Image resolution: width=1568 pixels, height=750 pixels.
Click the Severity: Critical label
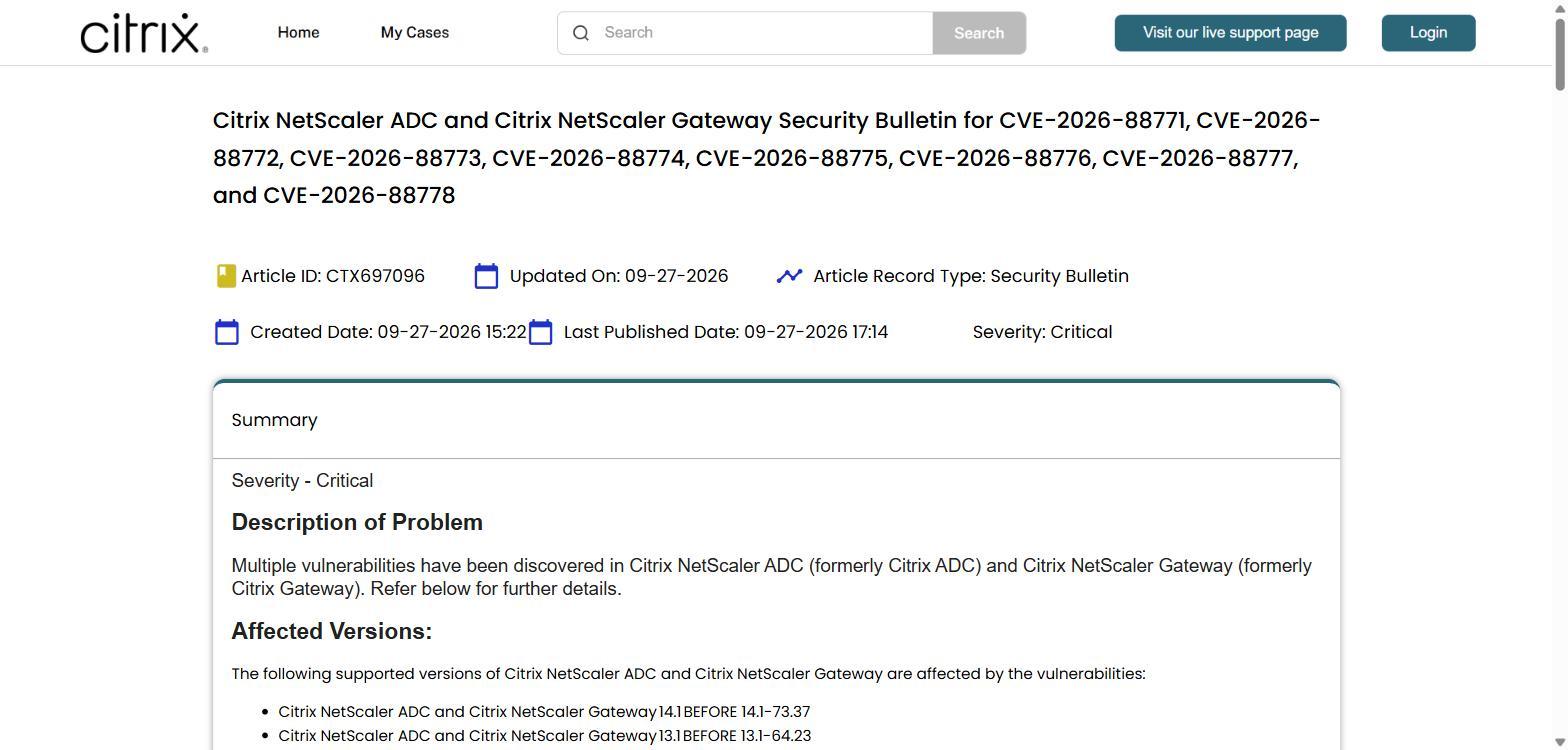1042,332
